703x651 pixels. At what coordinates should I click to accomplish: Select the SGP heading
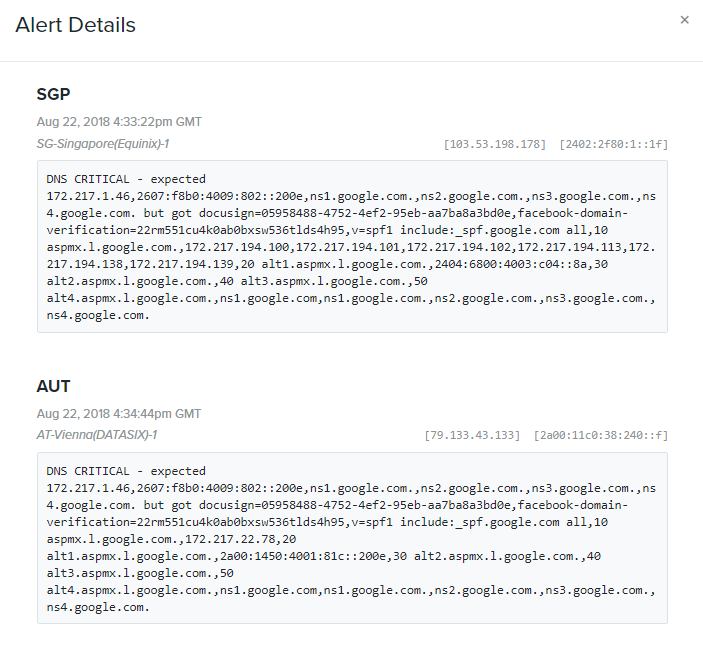point(53,94)
